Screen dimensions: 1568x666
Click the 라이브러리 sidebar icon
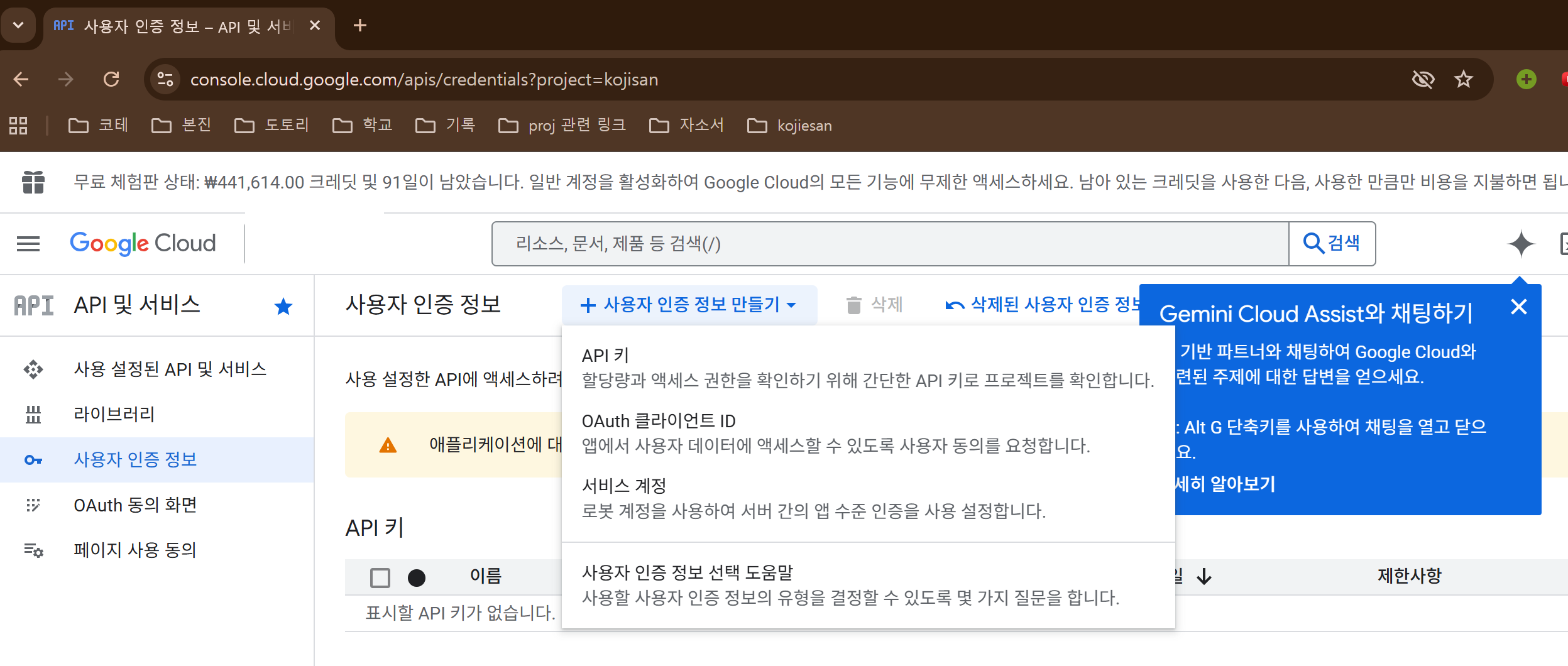(x=33, y=415)
